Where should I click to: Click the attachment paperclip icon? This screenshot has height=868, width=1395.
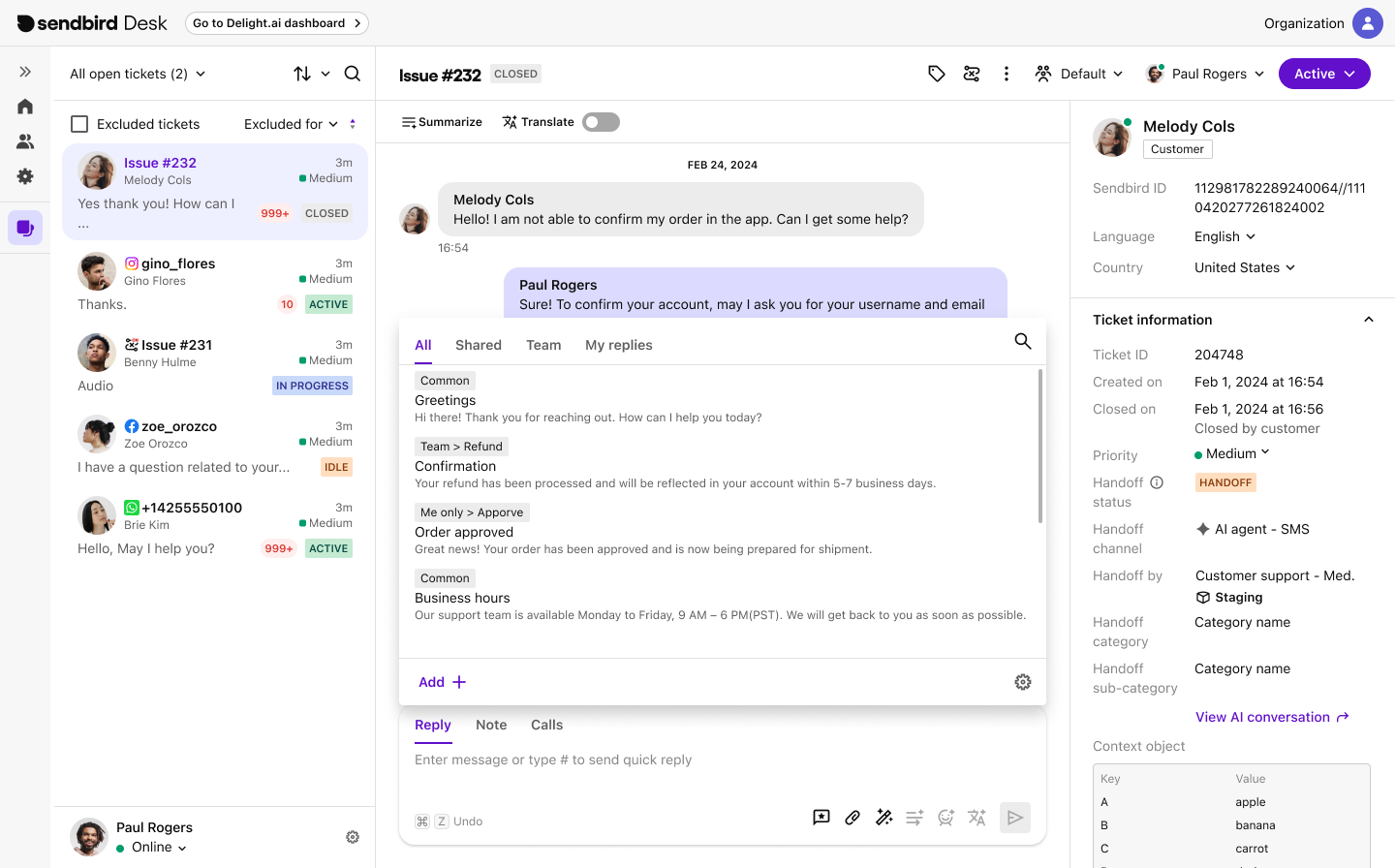coord(852,818)
